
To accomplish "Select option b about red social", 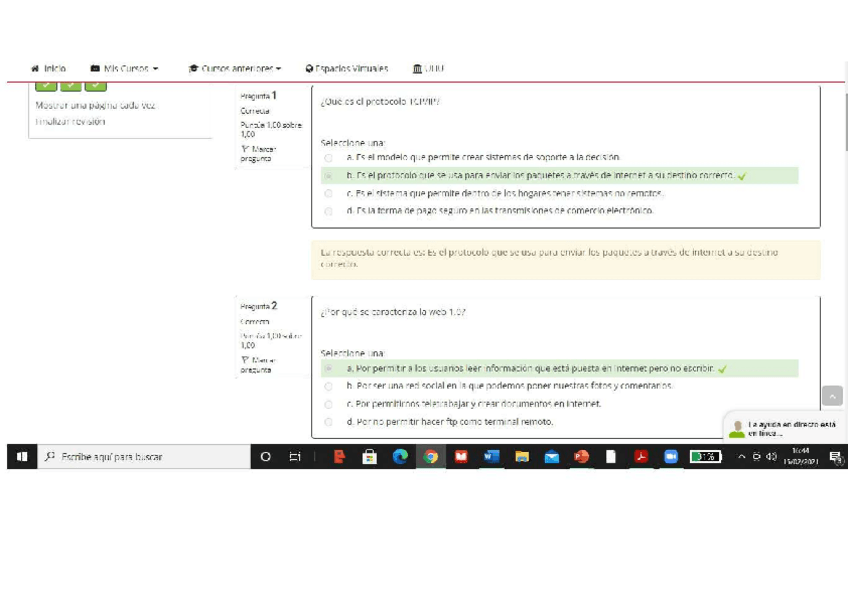I will click(x=328, y=386).
